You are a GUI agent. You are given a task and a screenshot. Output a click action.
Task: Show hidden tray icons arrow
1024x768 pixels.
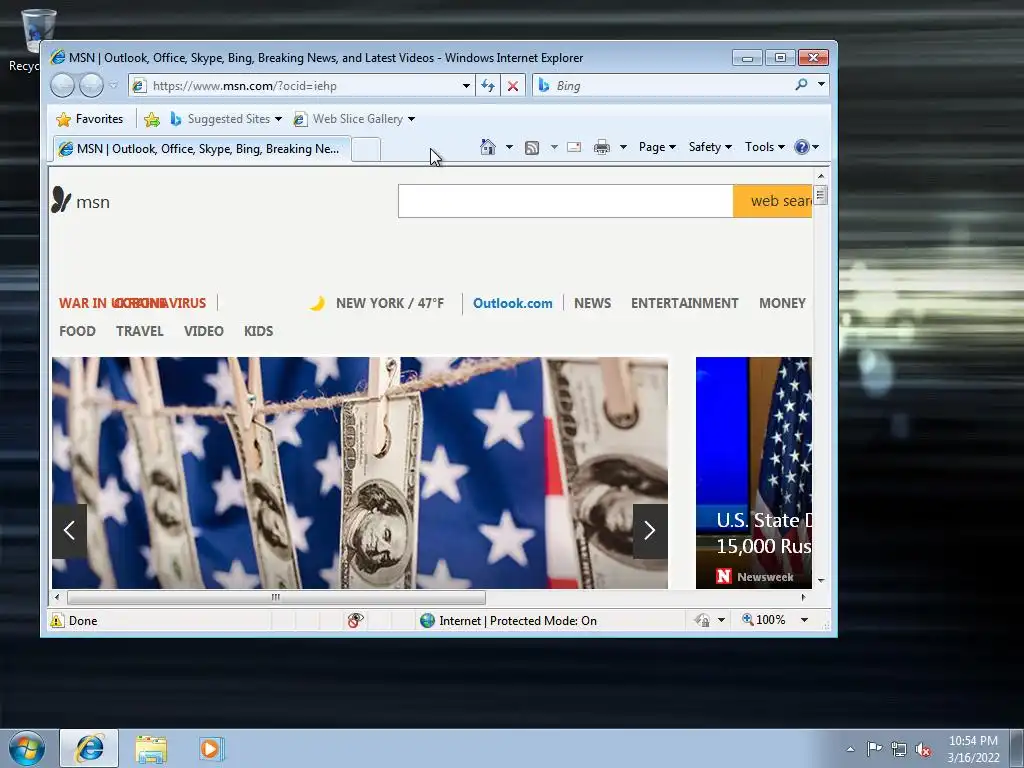[850, 749]
